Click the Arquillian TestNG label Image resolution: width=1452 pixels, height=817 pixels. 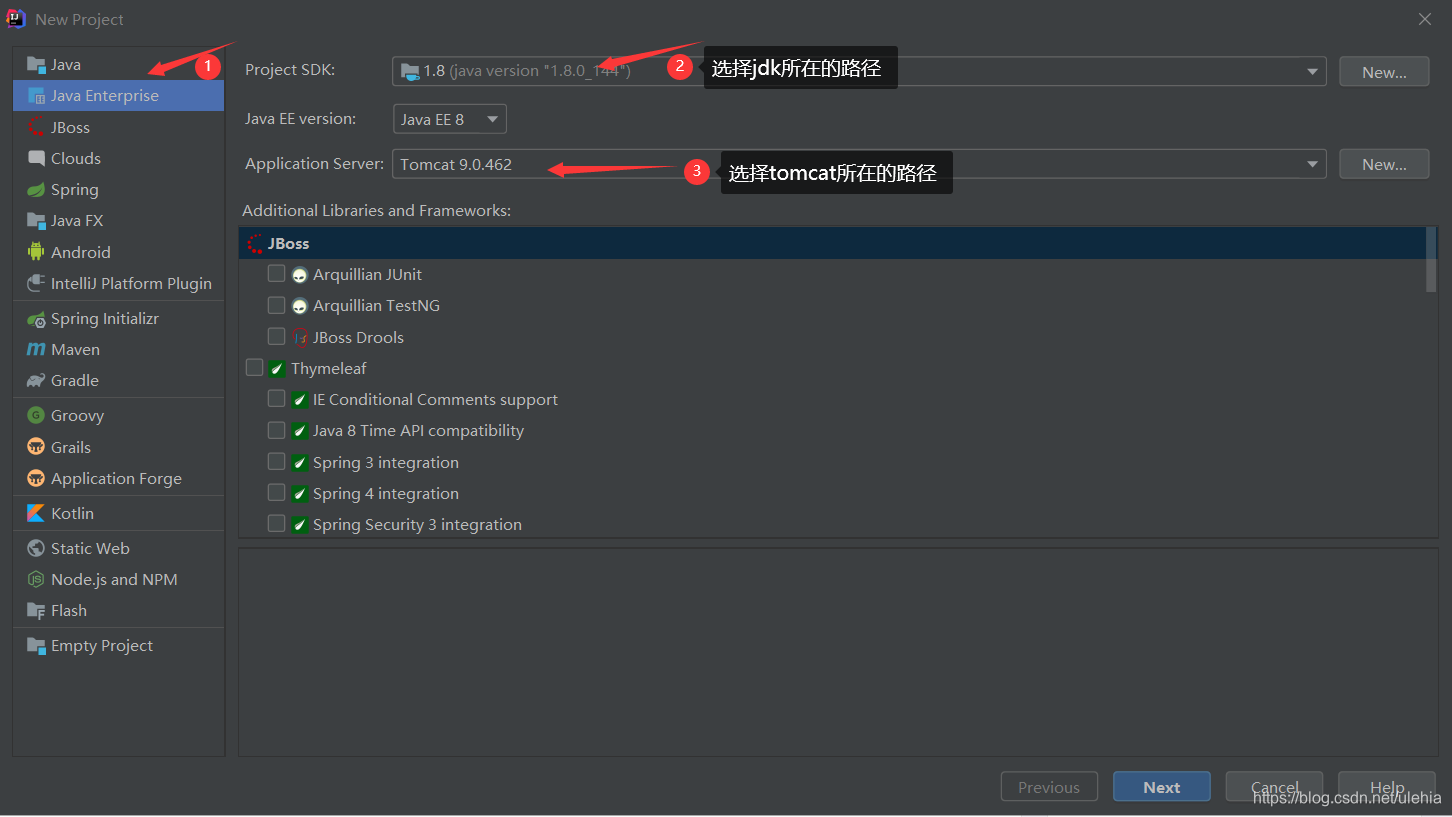(x=376, y=306)
